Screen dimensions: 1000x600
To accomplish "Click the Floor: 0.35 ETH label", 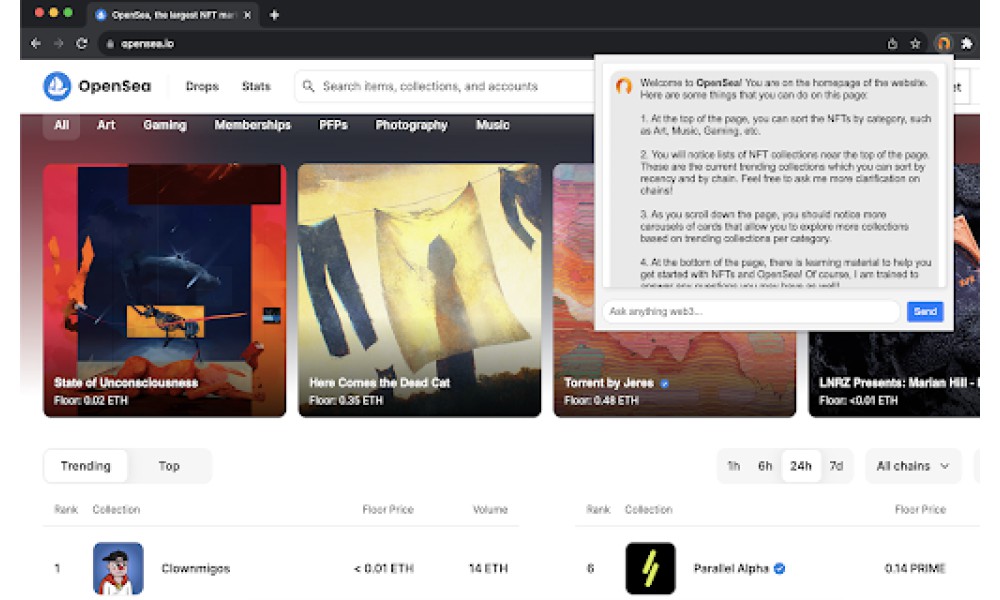I will 346,400.
